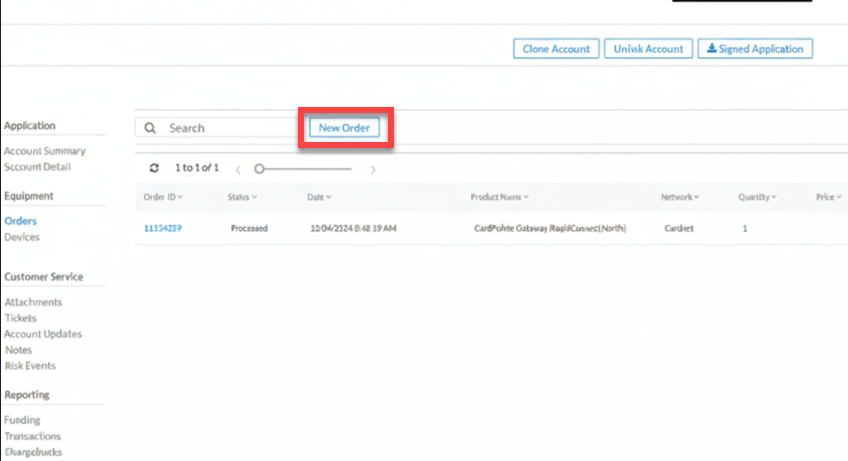Open the Status column dropdown
Viewport: 848px width, 461px height.
click(242, 197)
